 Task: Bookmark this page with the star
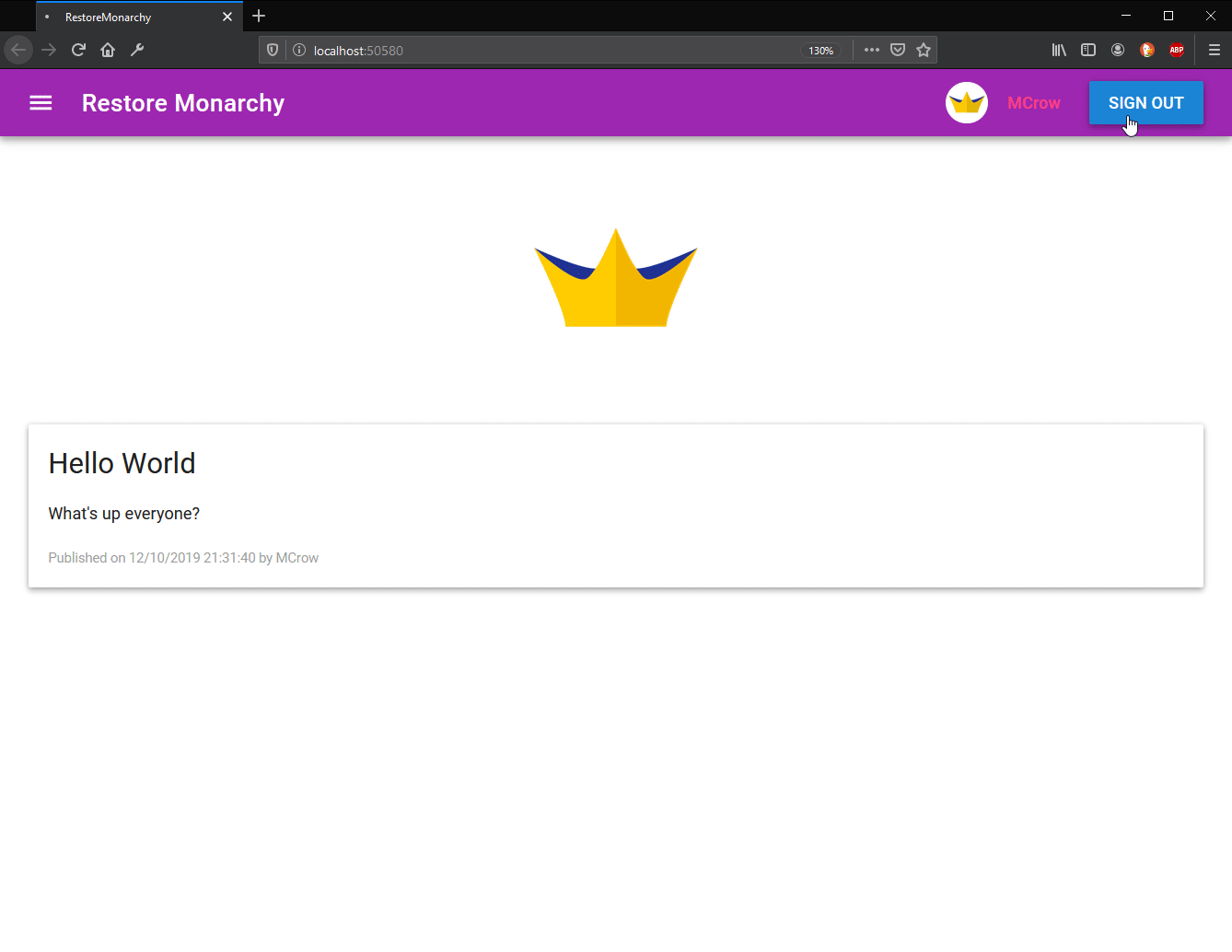[x=924, y=50]
